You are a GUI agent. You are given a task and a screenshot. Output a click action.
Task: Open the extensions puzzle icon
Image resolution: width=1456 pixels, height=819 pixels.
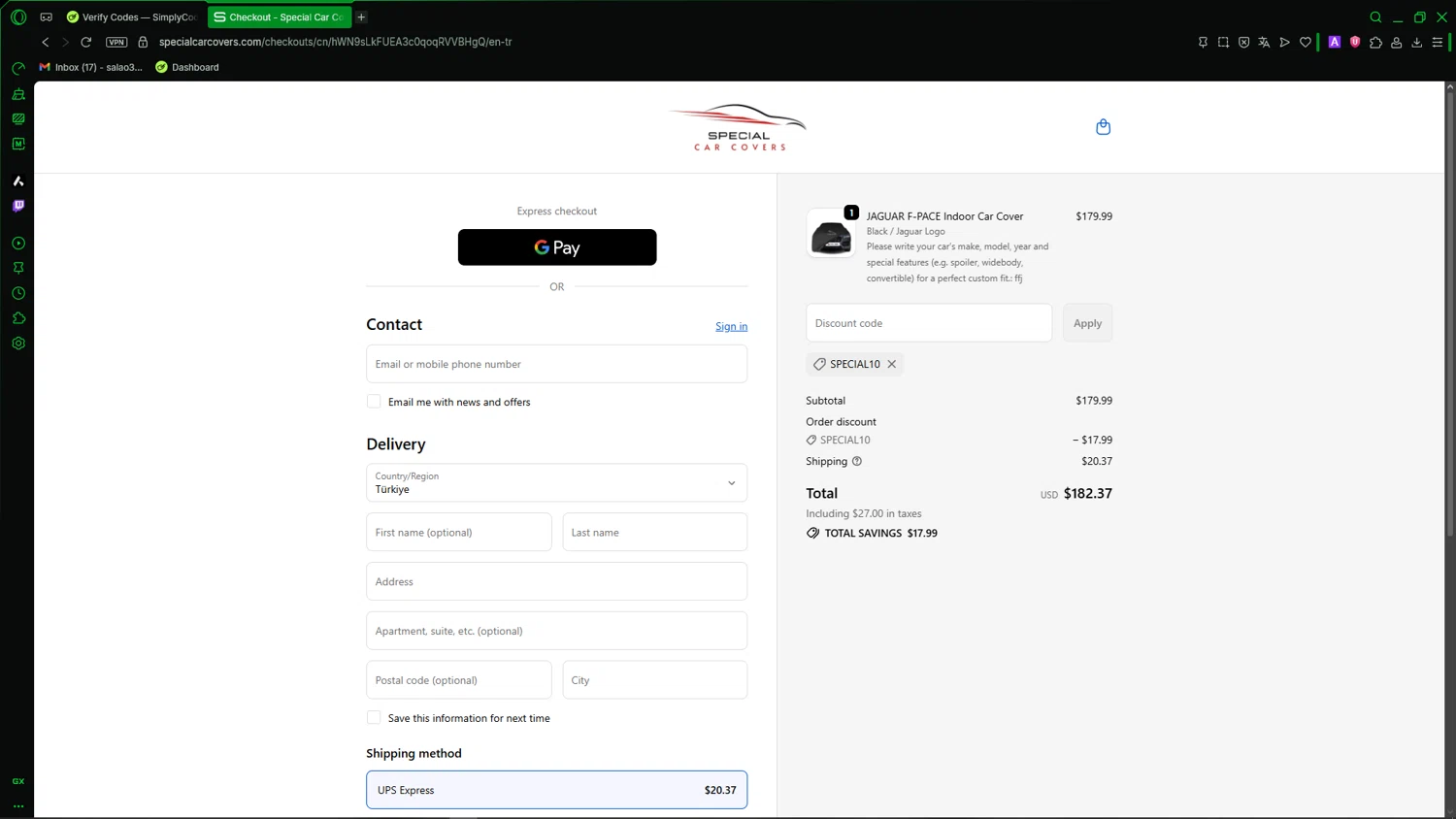[x=1375, y=42]
